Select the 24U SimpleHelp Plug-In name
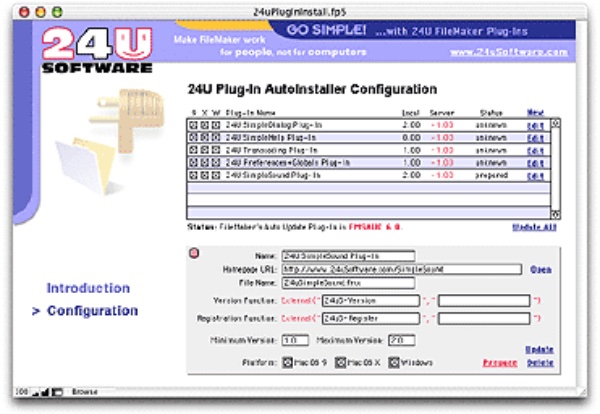600x414 pixels. (x=270, y=138)
